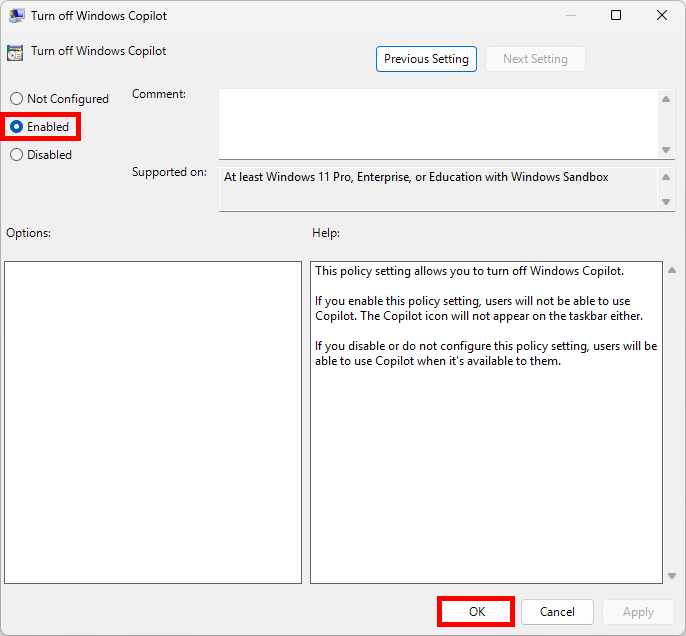Click the empty Options pane
The image size is (686, 636).
point(153,422)
